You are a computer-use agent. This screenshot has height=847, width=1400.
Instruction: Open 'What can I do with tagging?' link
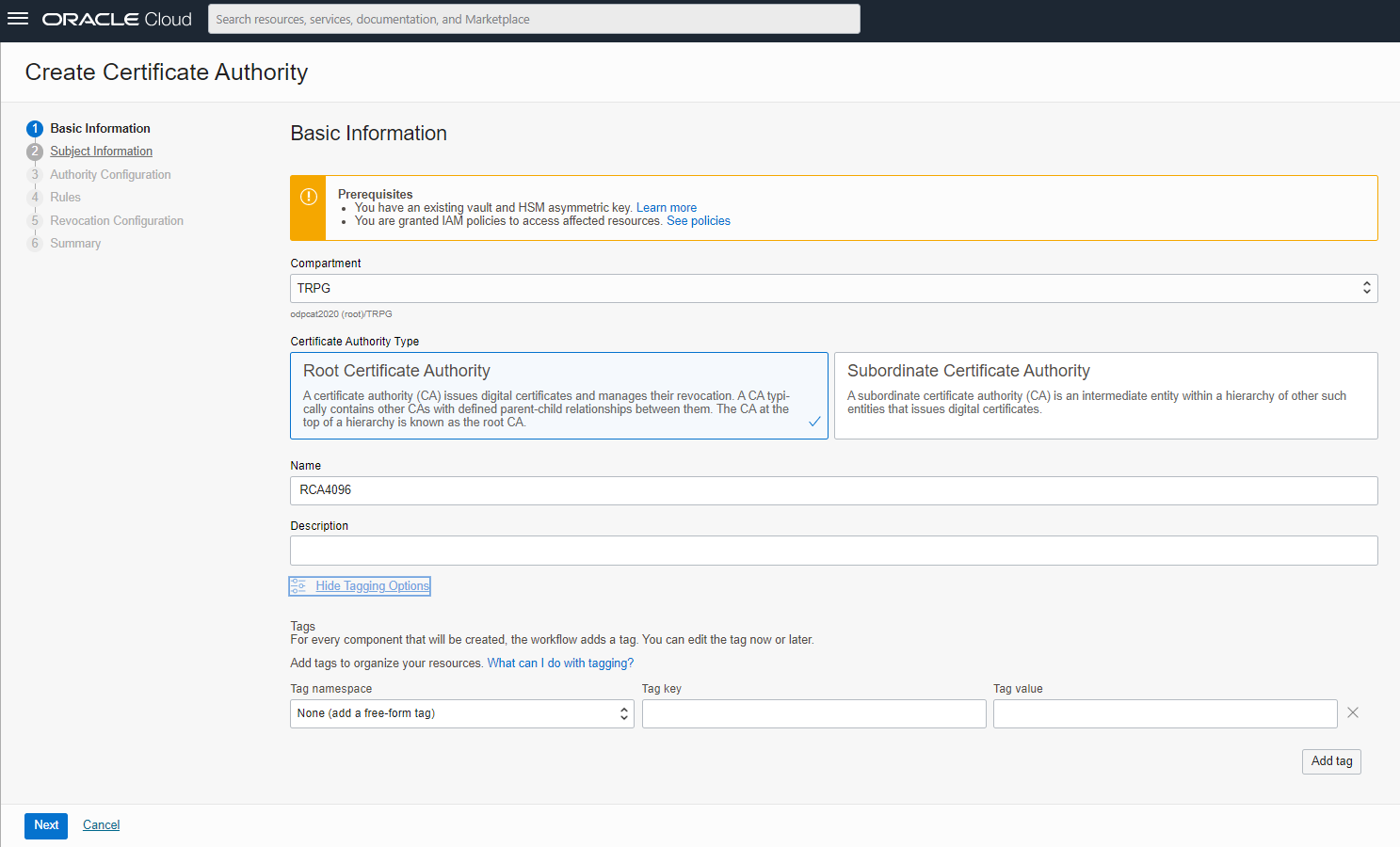click(560, 663)
